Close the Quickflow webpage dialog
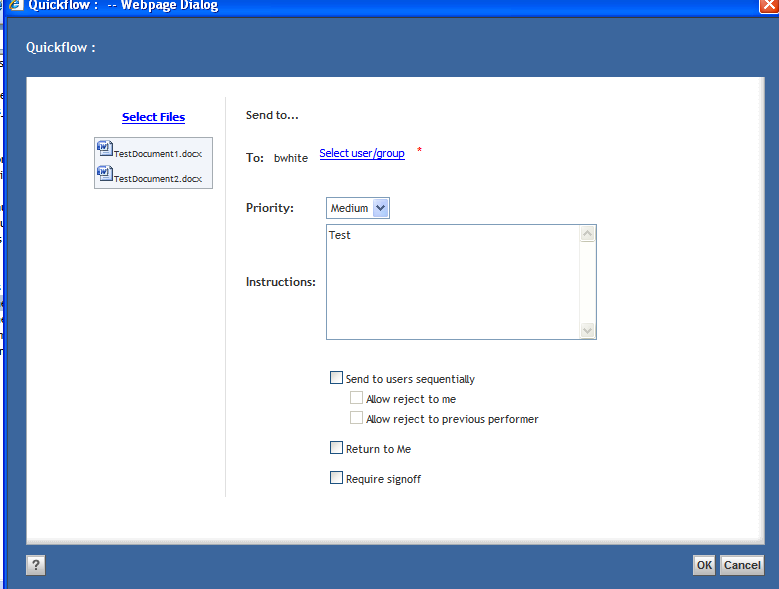The width and height of the screenshot is (779, 589). [769, 5]
